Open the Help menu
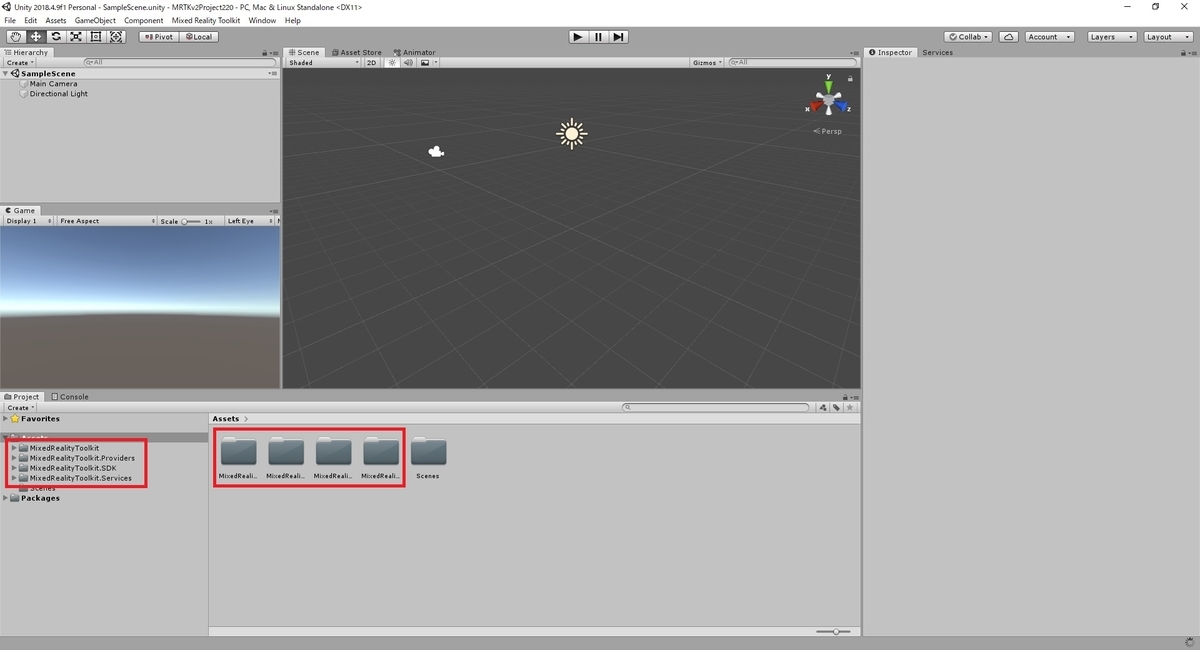Image resolution: width=1200 pixels, height=650 pixels. pos(292,20)
